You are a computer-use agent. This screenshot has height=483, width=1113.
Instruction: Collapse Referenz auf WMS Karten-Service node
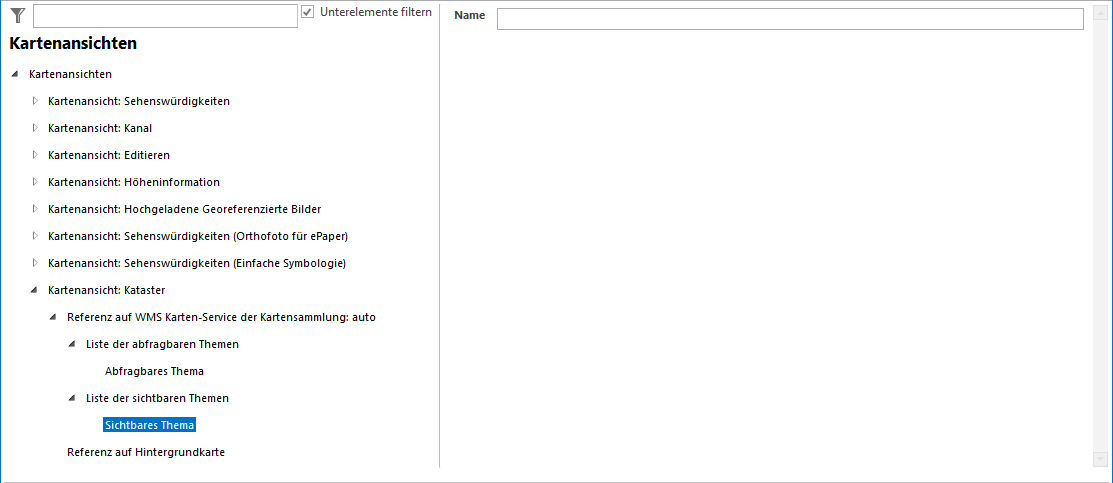(53, 317)
